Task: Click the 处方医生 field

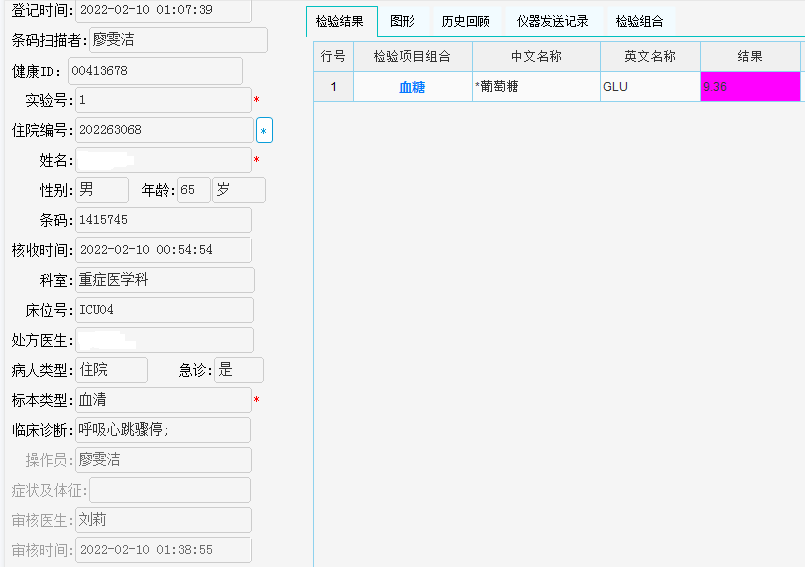Action: (164, 340)
